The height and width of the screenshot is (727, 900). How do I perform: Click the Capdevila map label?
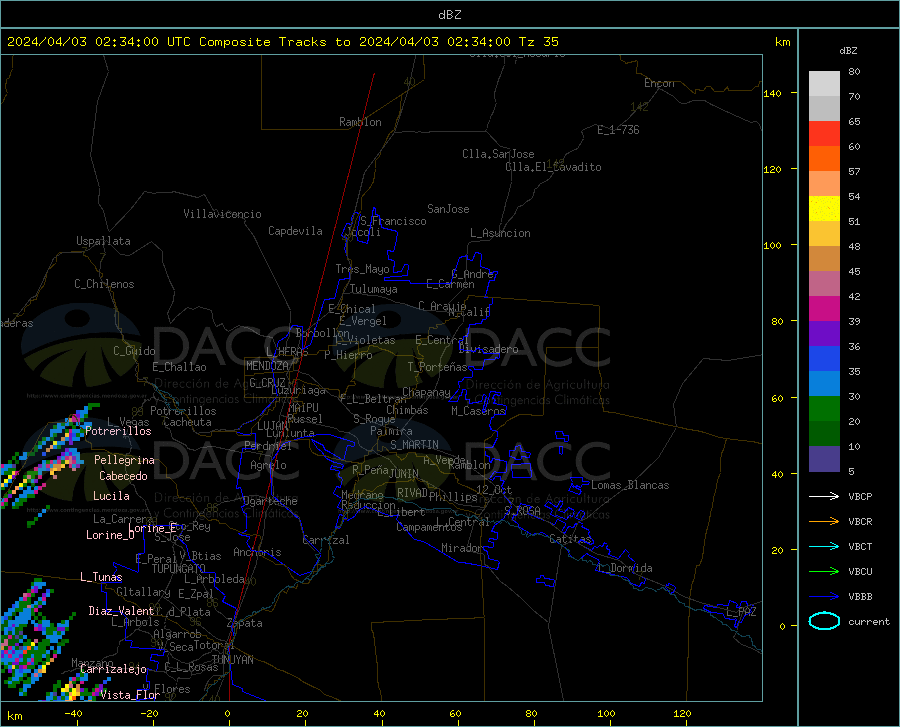click(x=295, y=231)
